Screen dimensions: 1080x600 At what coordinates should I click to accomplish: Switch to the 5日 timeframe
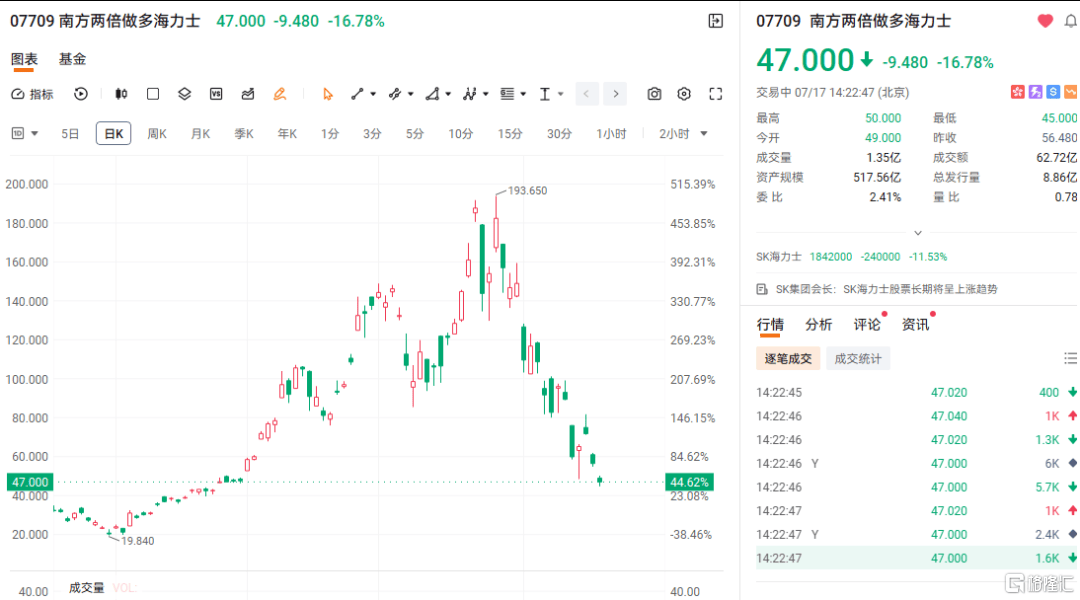(x=70, y=134)
